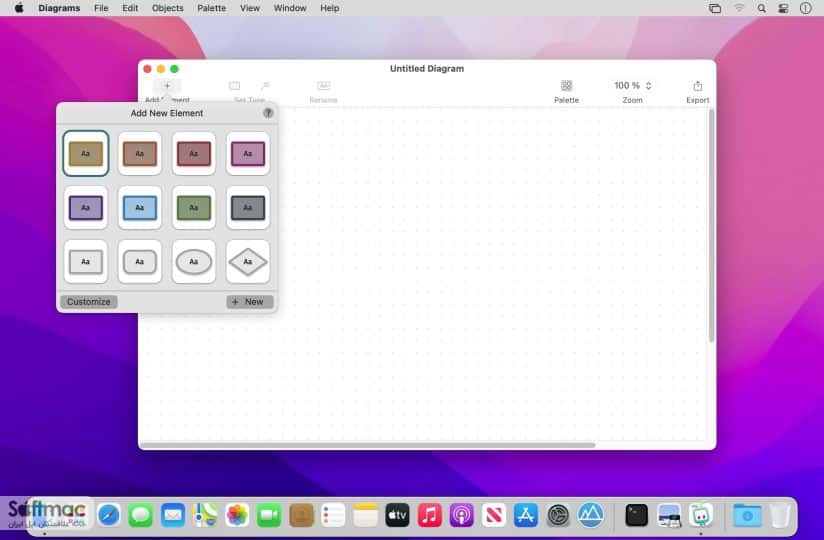
Task: Pick the magenta pink element swatch
Action: tap(248, 153)
